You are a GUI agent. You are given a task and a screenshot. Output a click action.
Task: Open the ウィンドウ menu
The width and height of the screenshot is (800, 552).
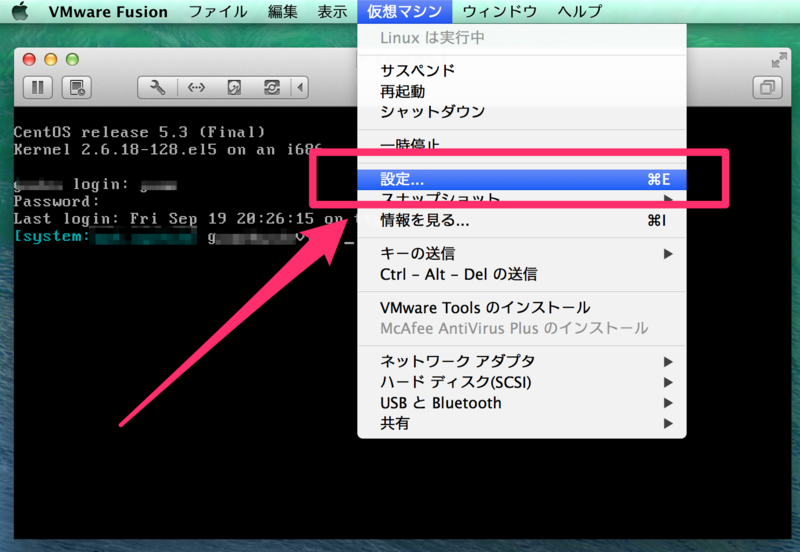click(499, 11)
